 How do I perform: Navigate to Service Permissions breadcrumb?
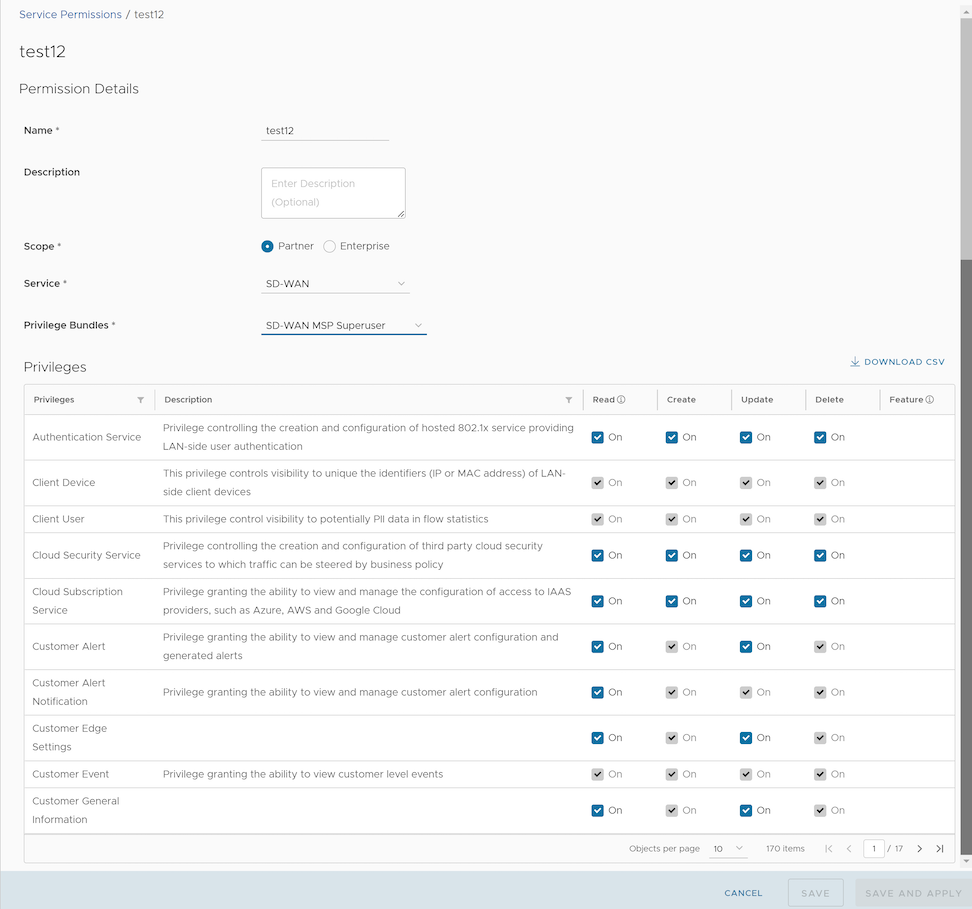pyautogui.click(x=70, y=15)
